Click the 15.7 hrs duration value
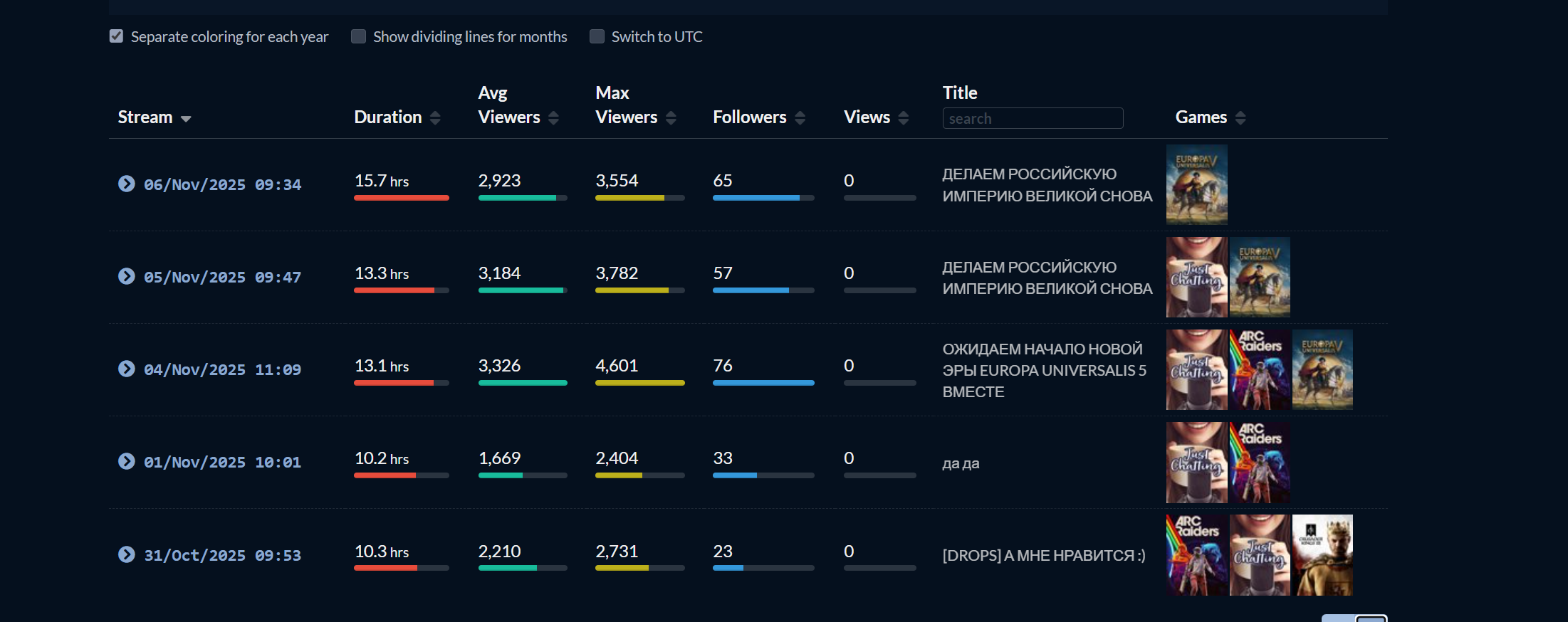Viewport: 1568px width, 622px height. 382,181
